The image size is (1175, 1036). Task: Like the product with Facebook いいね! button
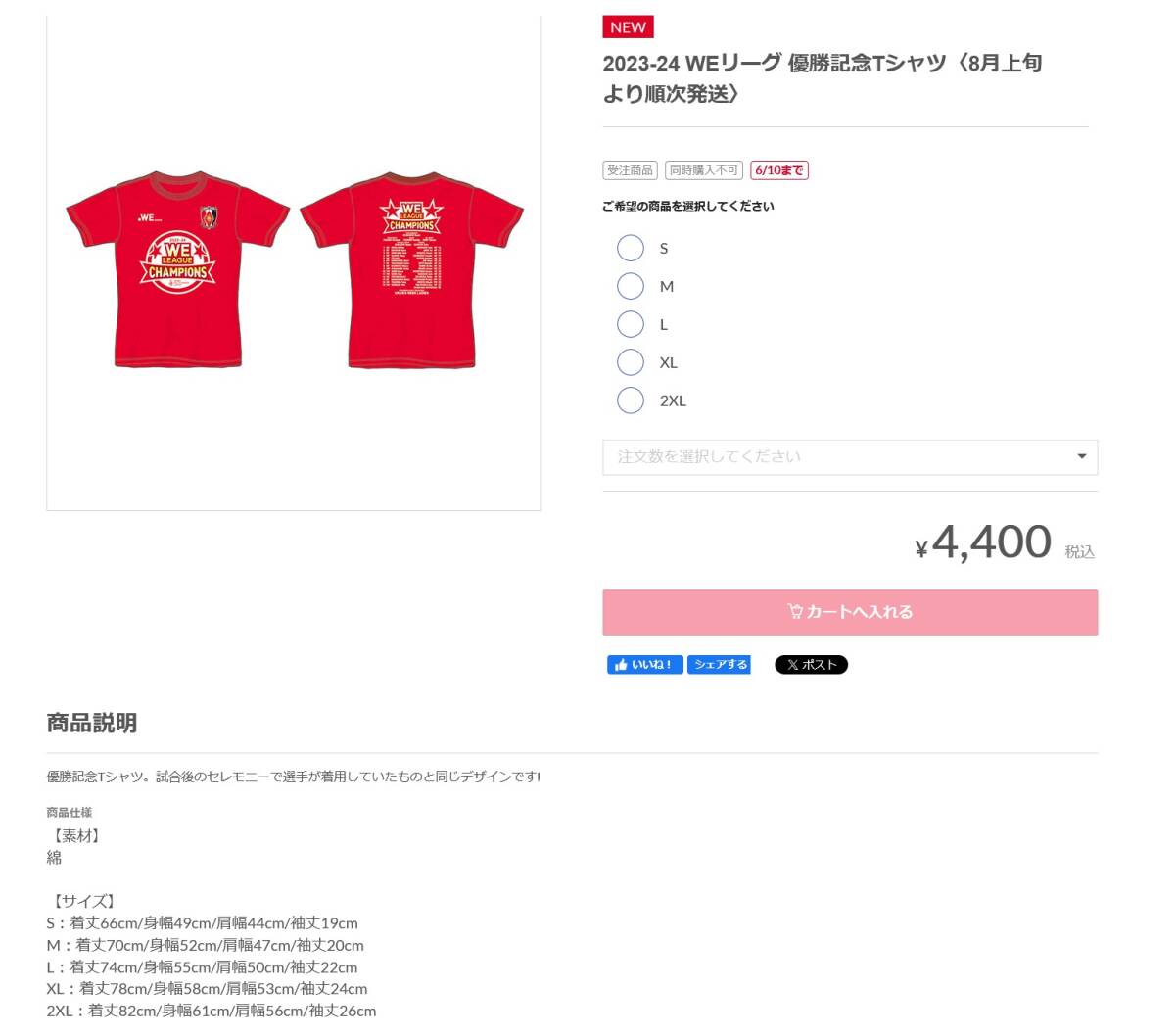[x=644, y=665]
